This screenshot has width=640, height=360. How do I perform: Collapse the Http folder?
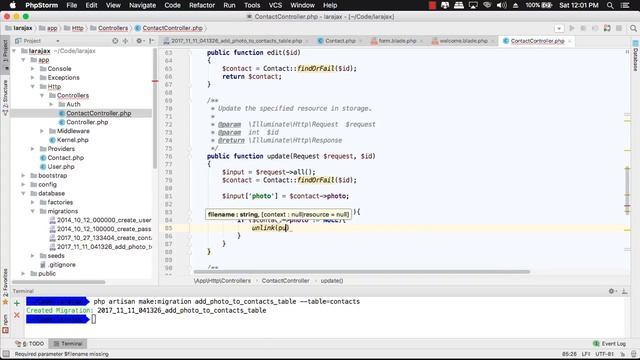coord(33,87)
